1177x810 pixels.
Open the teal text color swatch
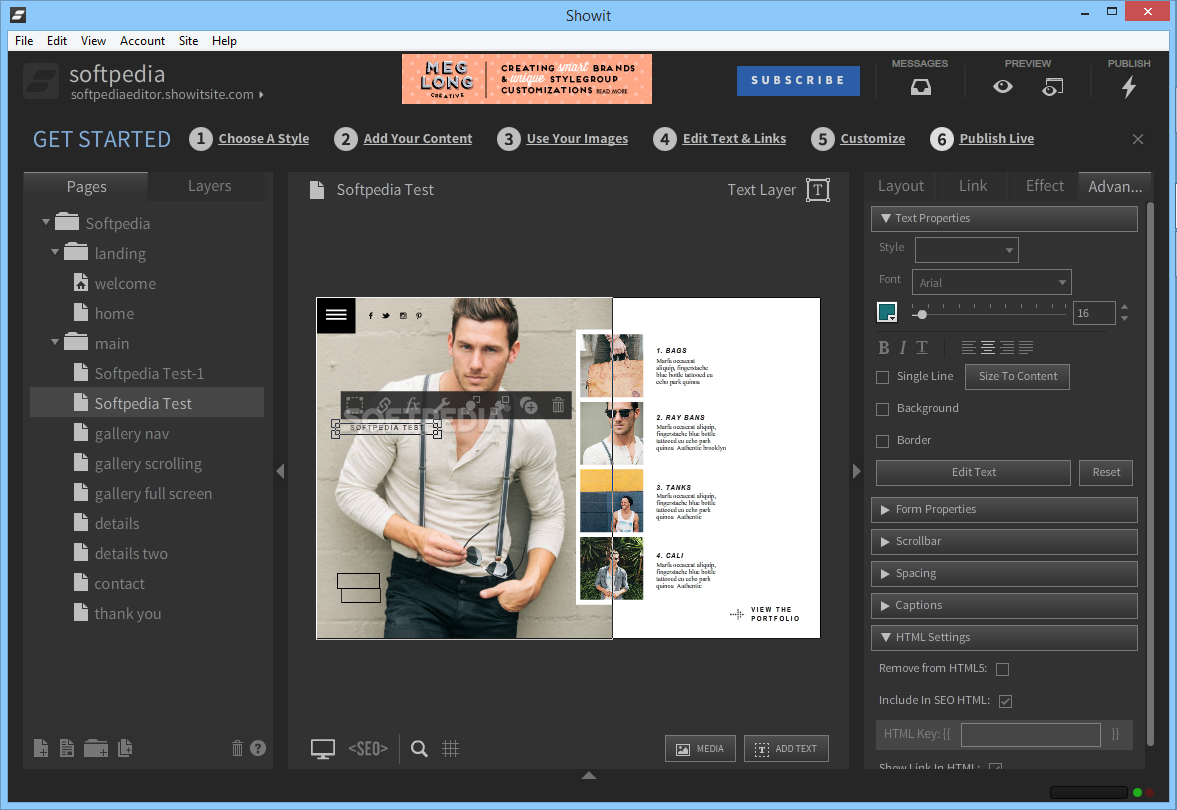click(887, 312)
